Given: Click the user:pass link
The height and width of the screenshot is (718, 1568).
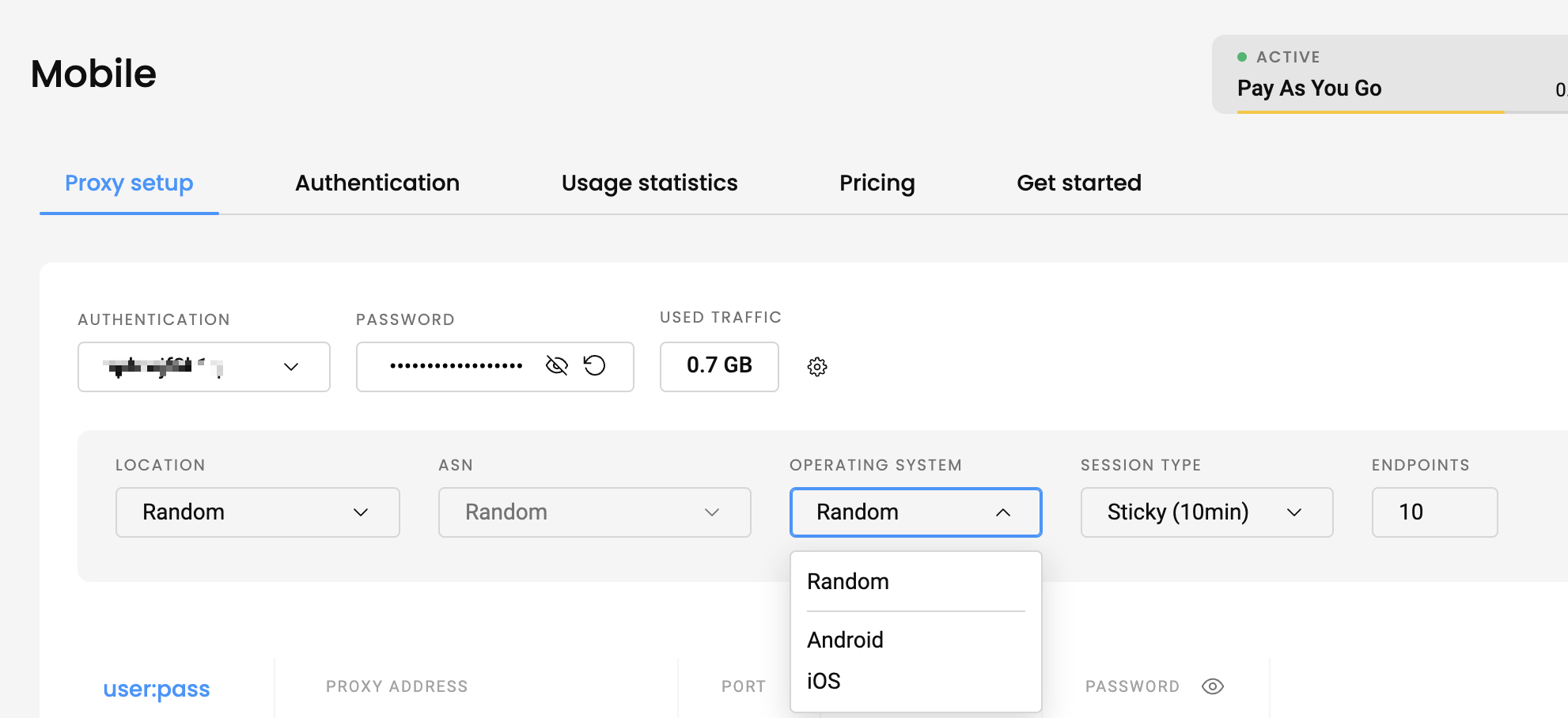Looking at the screenshot, I should (x=157, y=689).
